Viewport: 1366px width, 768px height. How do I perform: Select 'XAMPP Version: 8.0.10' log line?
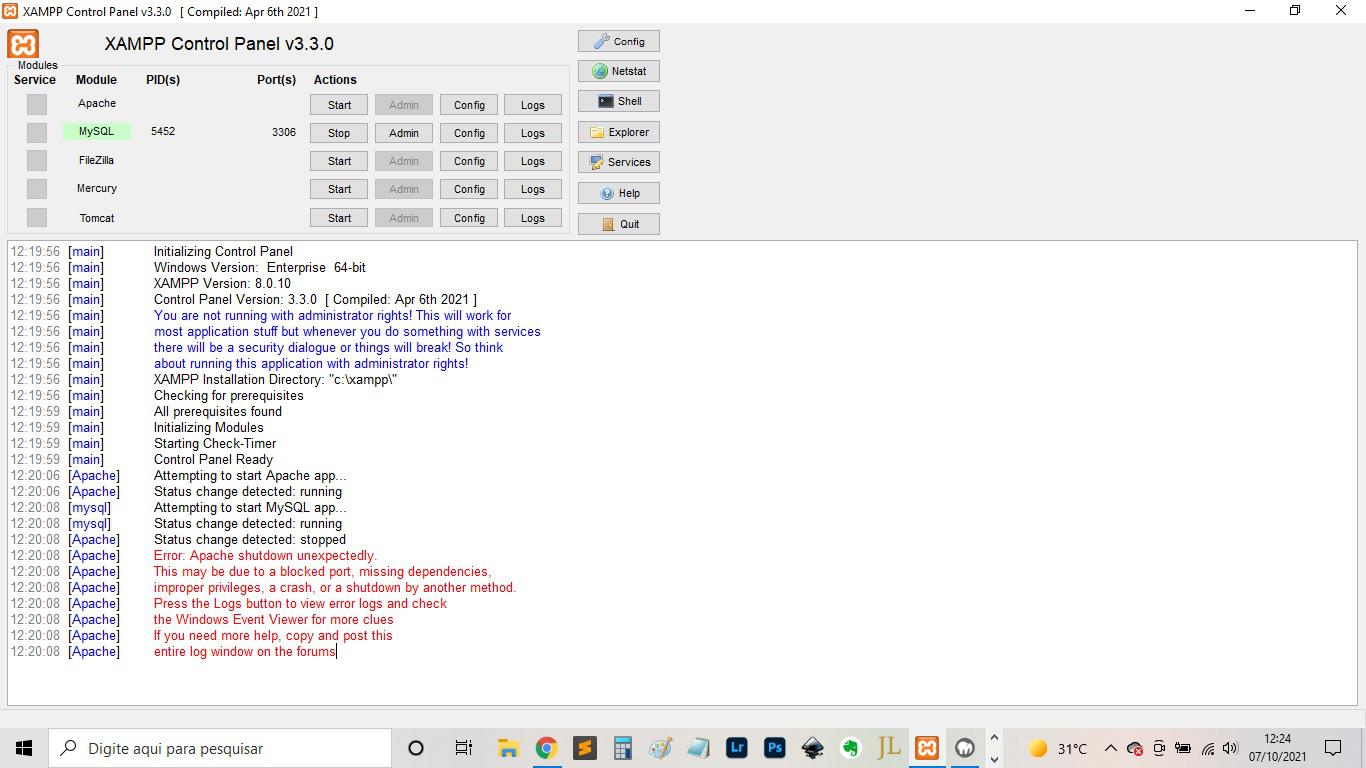pyautogui.click(x=222, y=283)
